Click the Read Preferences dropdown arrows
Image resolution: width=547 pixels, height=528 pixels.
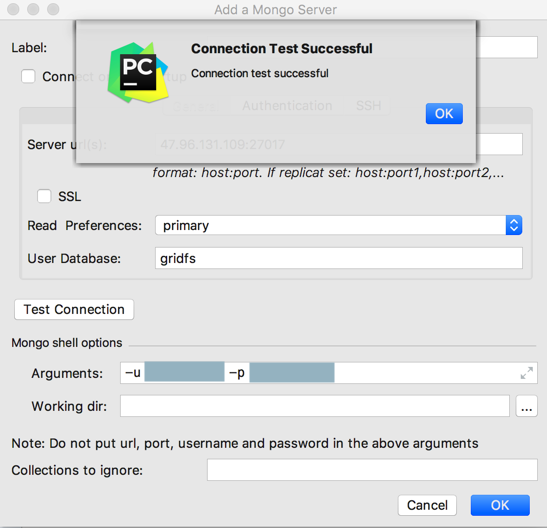point(514,225)
